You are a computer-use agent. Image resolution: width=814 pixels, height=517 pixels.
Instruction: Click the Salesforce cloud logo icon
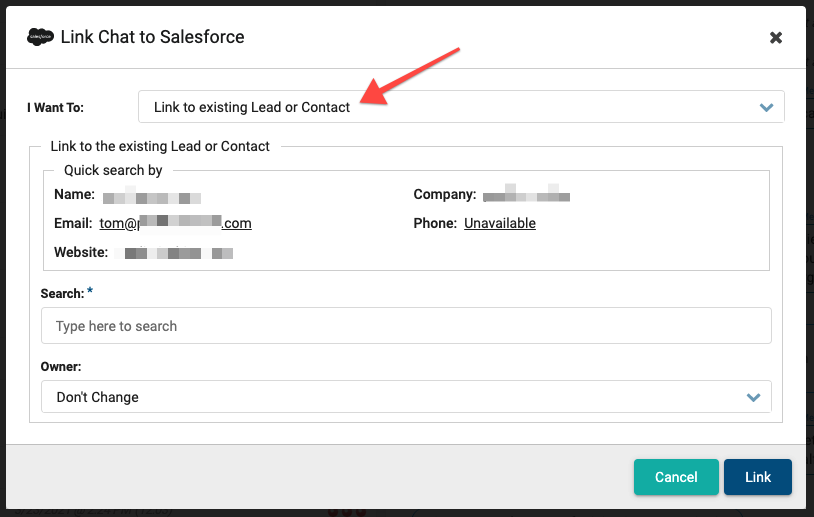pyautogui.click(x=40, y=37)
